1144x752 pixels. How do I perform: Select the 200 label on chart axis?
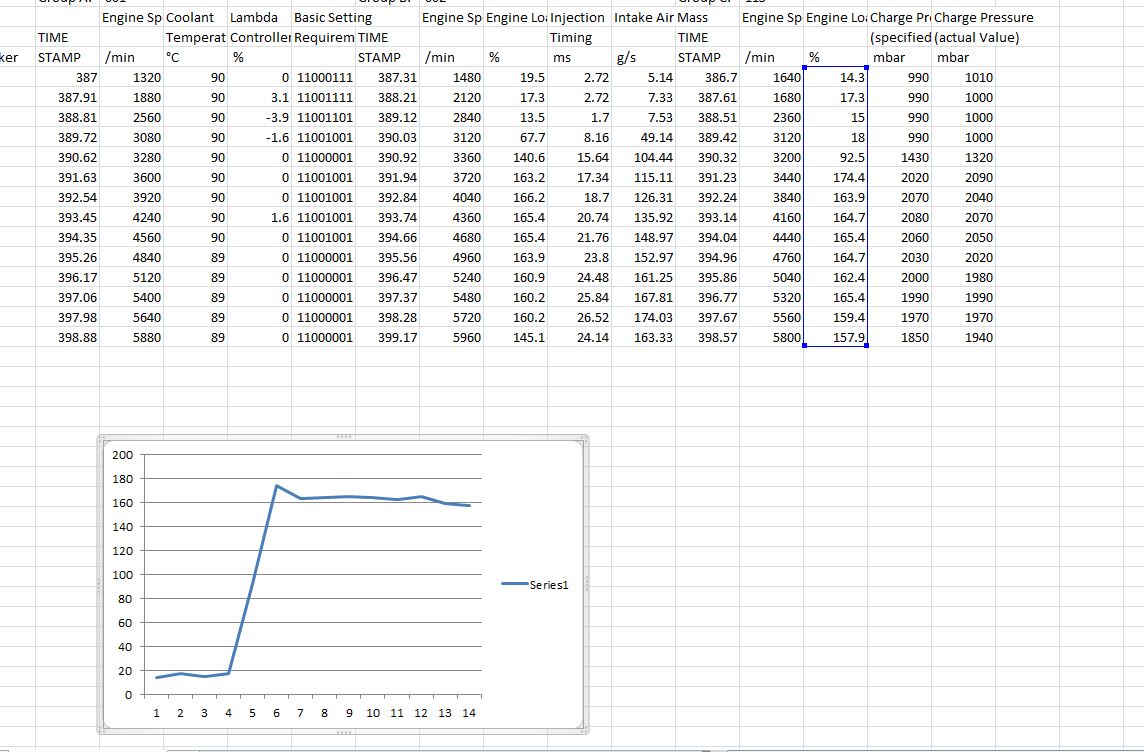[123, 454]
